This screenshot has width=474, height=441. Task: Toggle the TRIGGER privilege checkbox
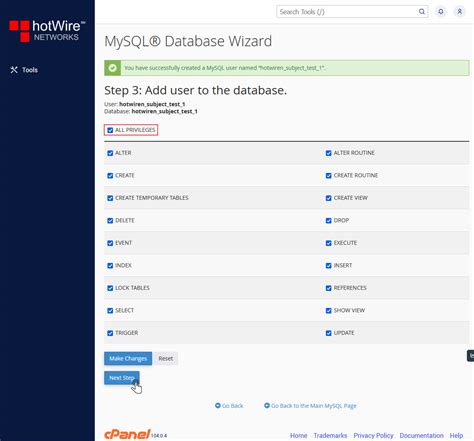(x=110, y=333)
